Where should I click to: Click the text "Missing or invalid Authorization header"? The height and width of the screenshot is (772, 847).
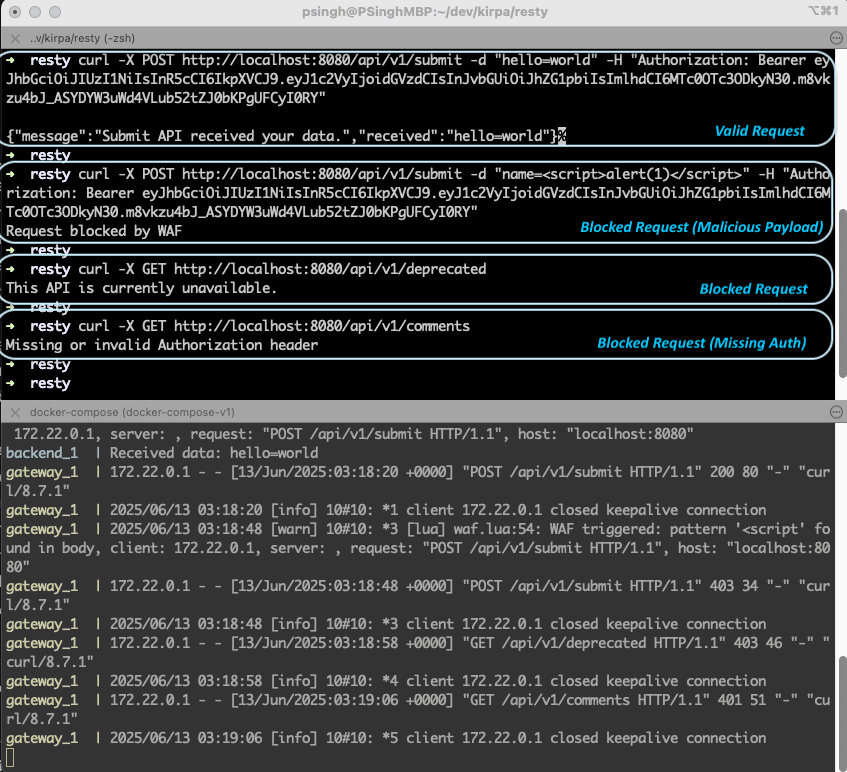click(x=162, y=345)
